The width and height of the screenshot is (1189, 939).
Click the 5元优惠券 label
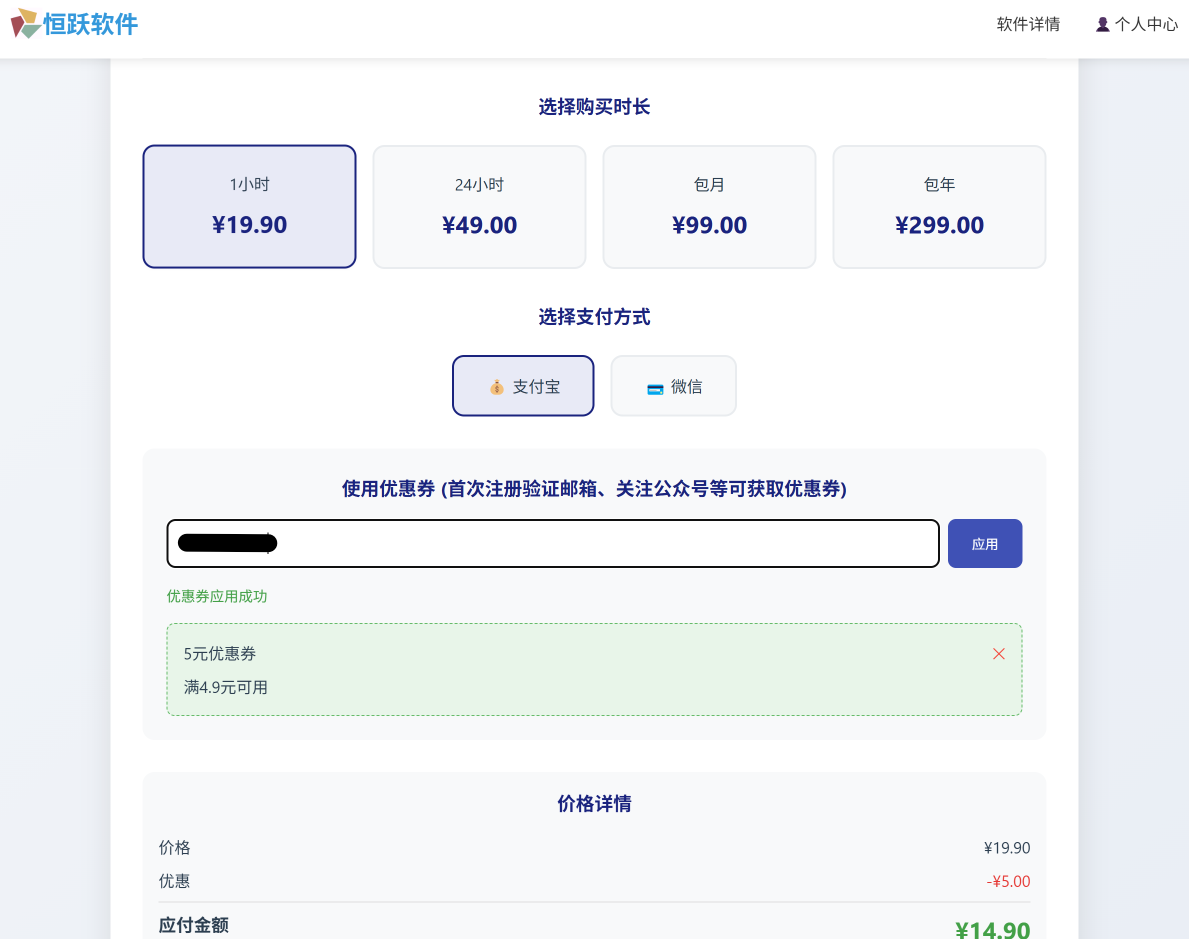click(220, 654)
